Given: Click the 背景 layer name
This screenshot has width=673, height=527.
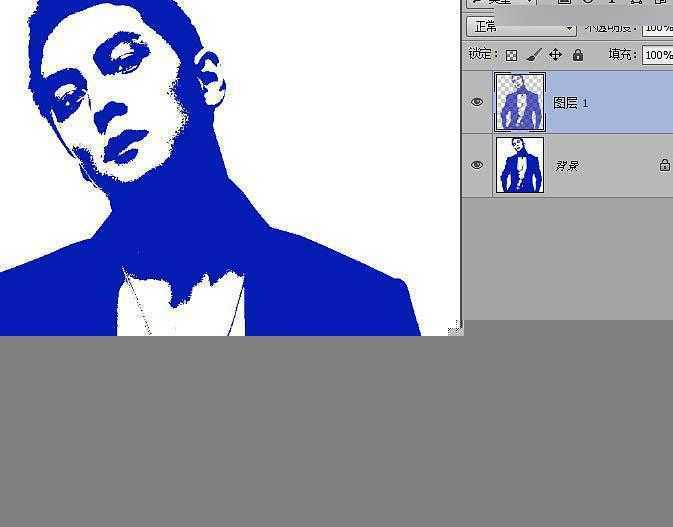Looking at the screenshot, I should (567, 166).
